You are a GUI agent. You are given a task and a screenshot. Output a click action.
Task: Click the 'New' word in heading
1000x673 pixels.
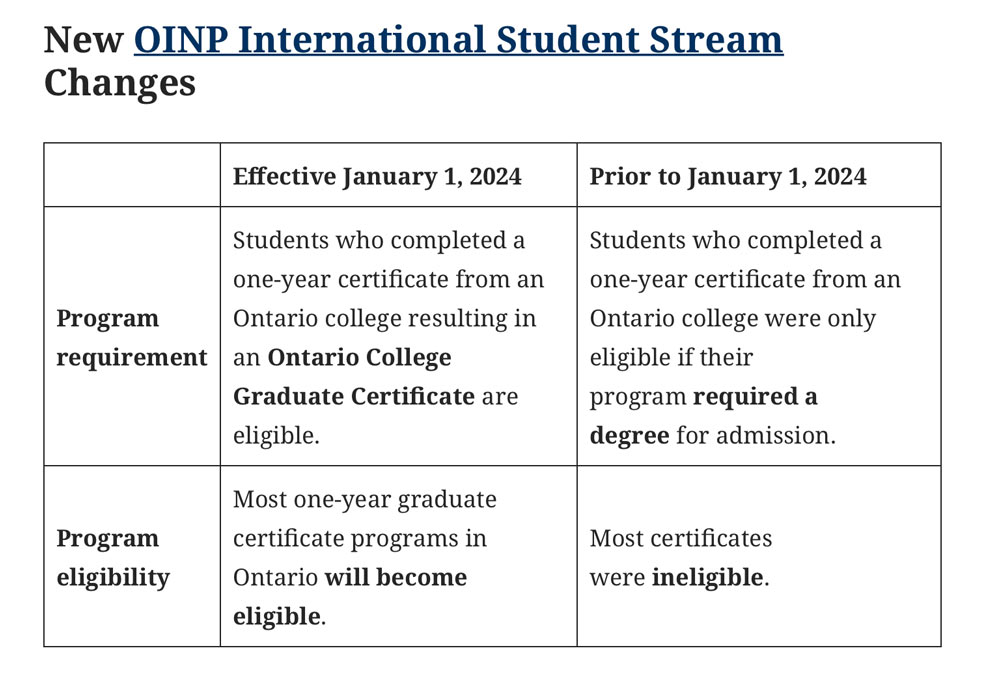click(83, 40)
